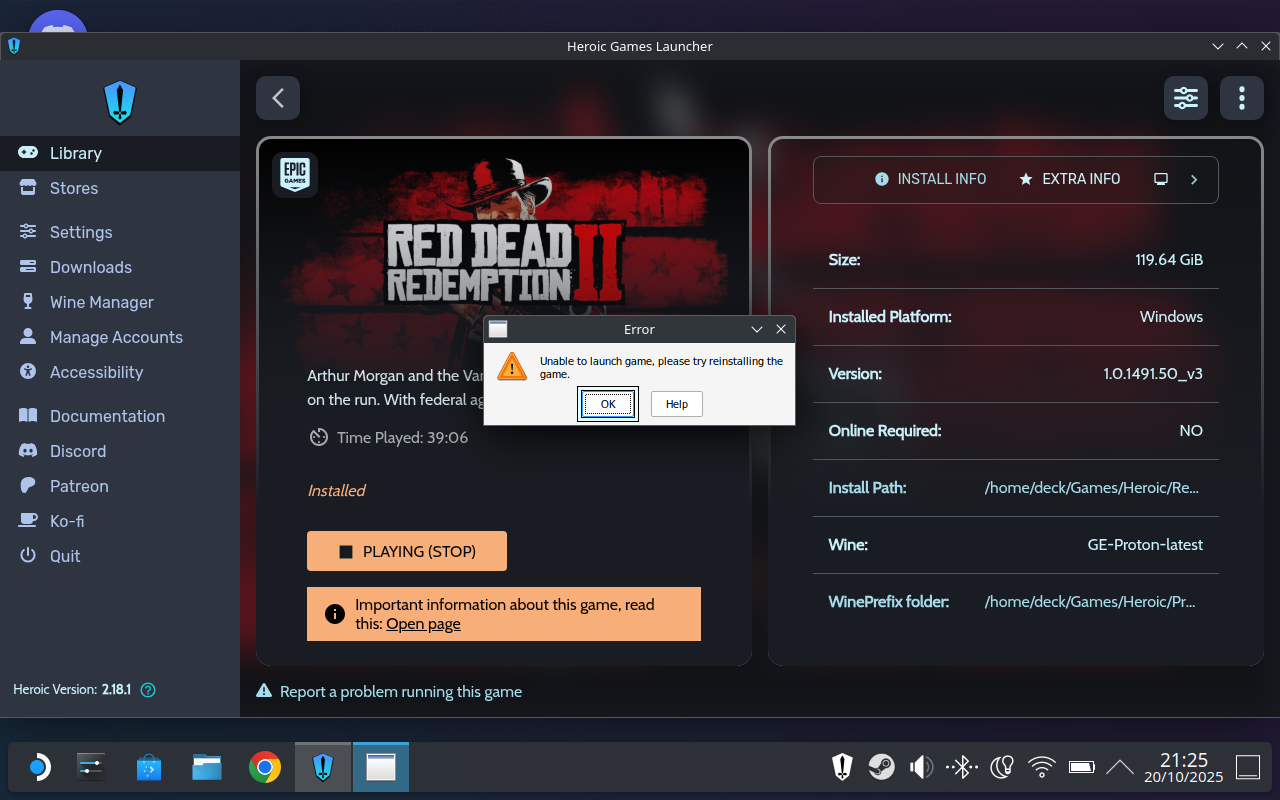Switch to the Error window taskbar entry

pos(381,767)
